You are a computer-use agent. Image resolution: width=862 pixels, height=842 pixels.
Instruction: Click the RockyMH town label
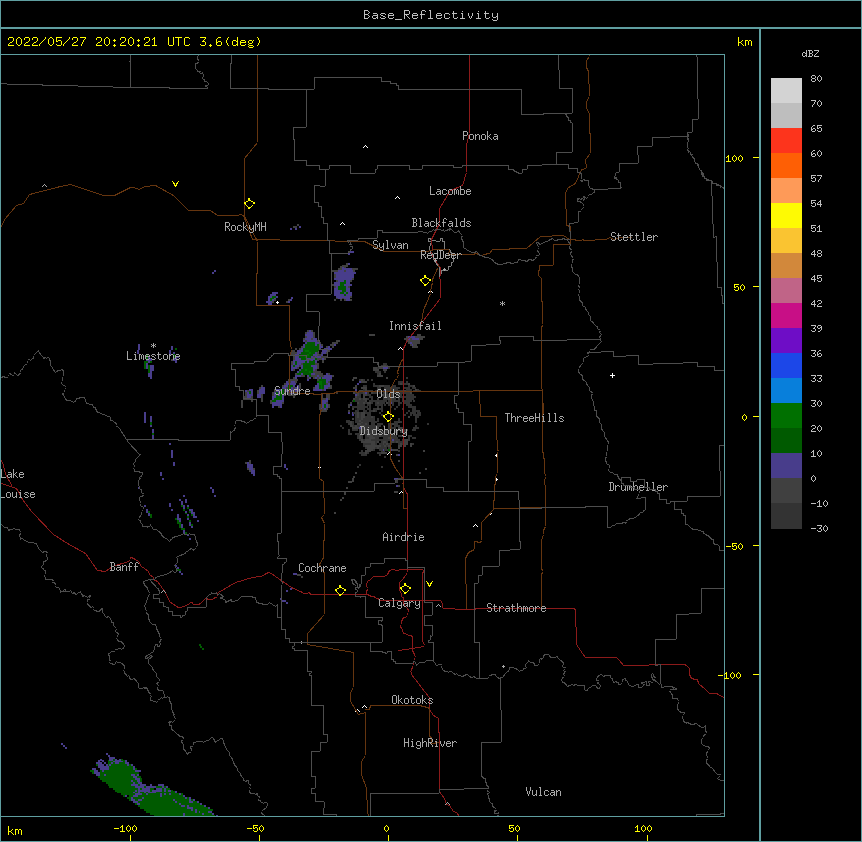pos(245,227)
